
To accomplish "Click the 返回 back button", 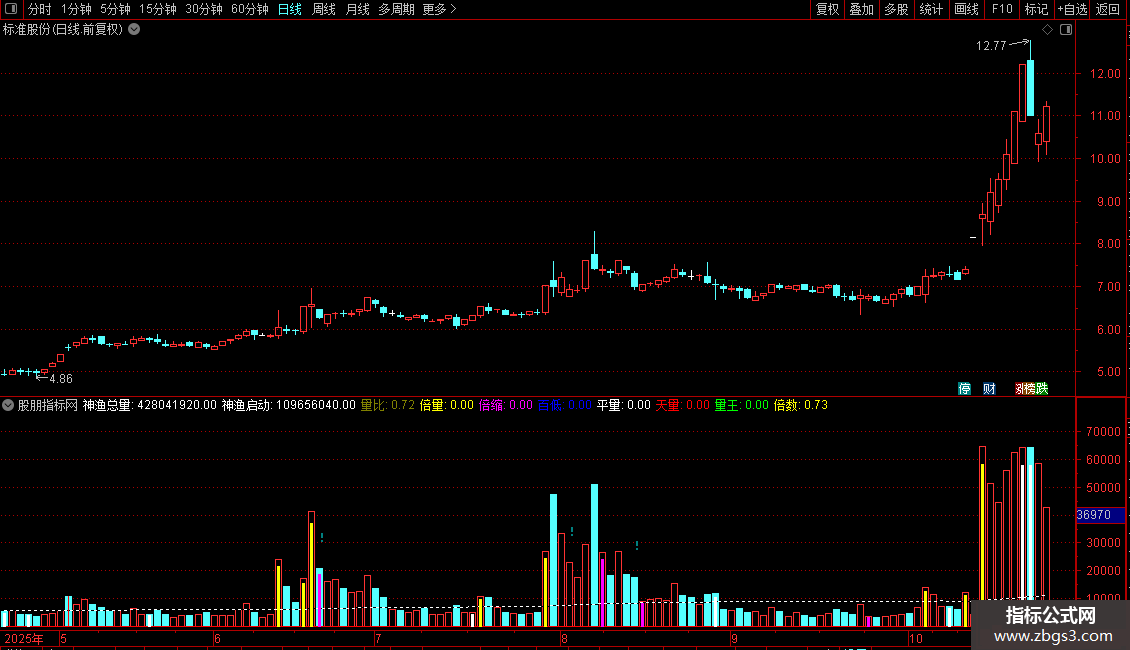I will coord(1108,9).
